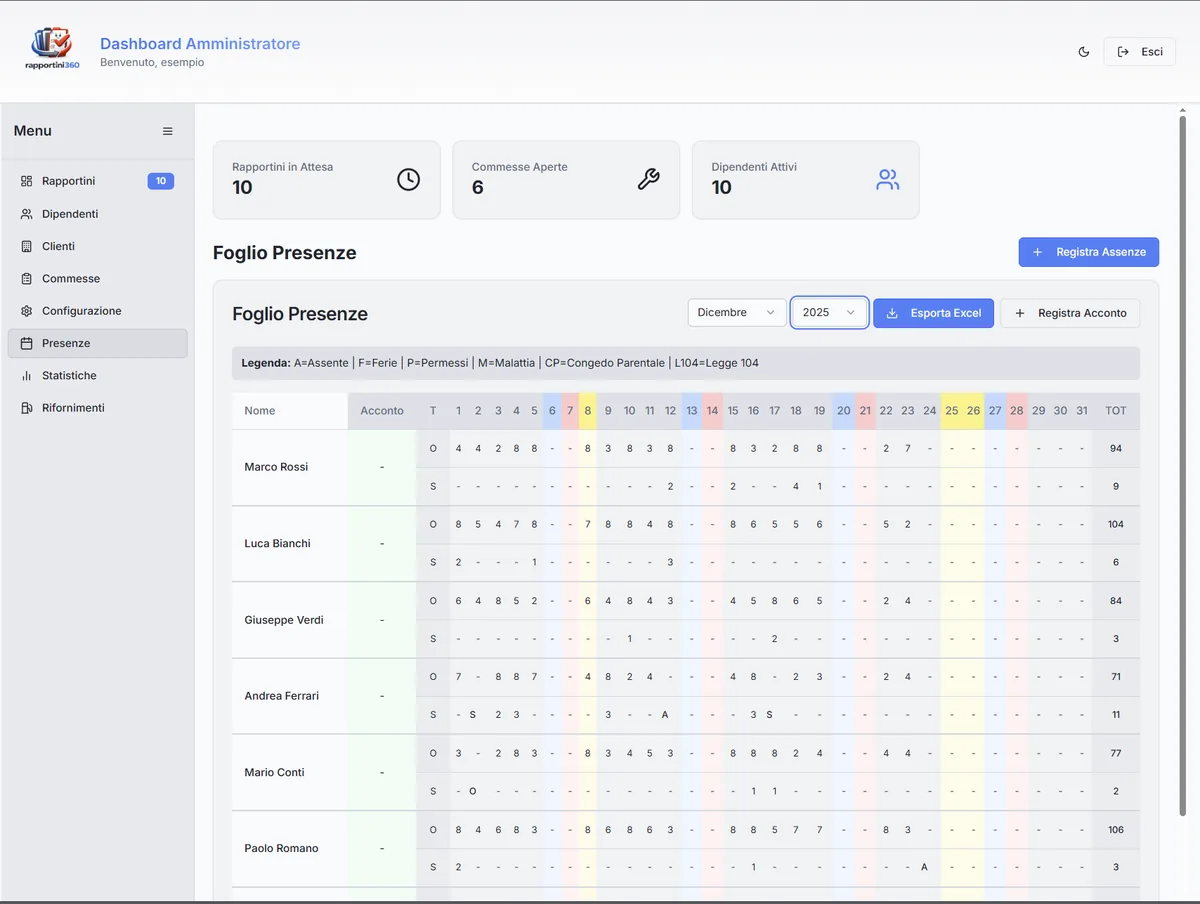The height and width of the screenshot is (904, 1200).
Task: Click the Statistiche bar chart icon
Action: point(26,376)
